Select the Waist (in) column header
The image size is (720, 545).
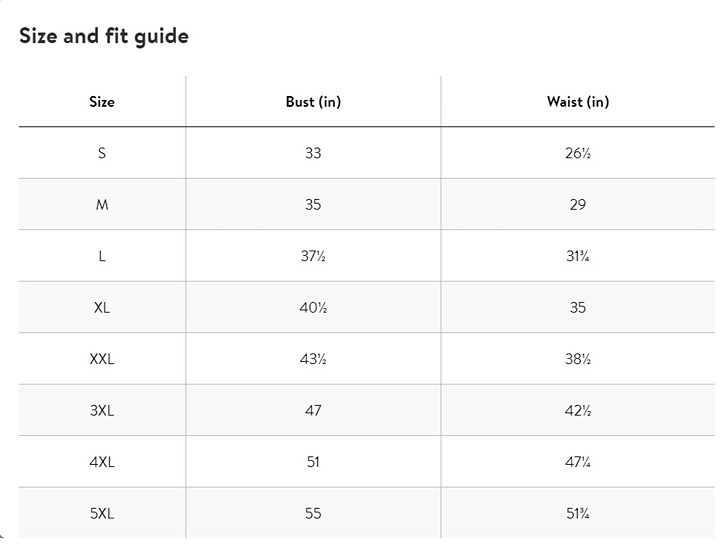pyautogui.click(x=578, y=101)
